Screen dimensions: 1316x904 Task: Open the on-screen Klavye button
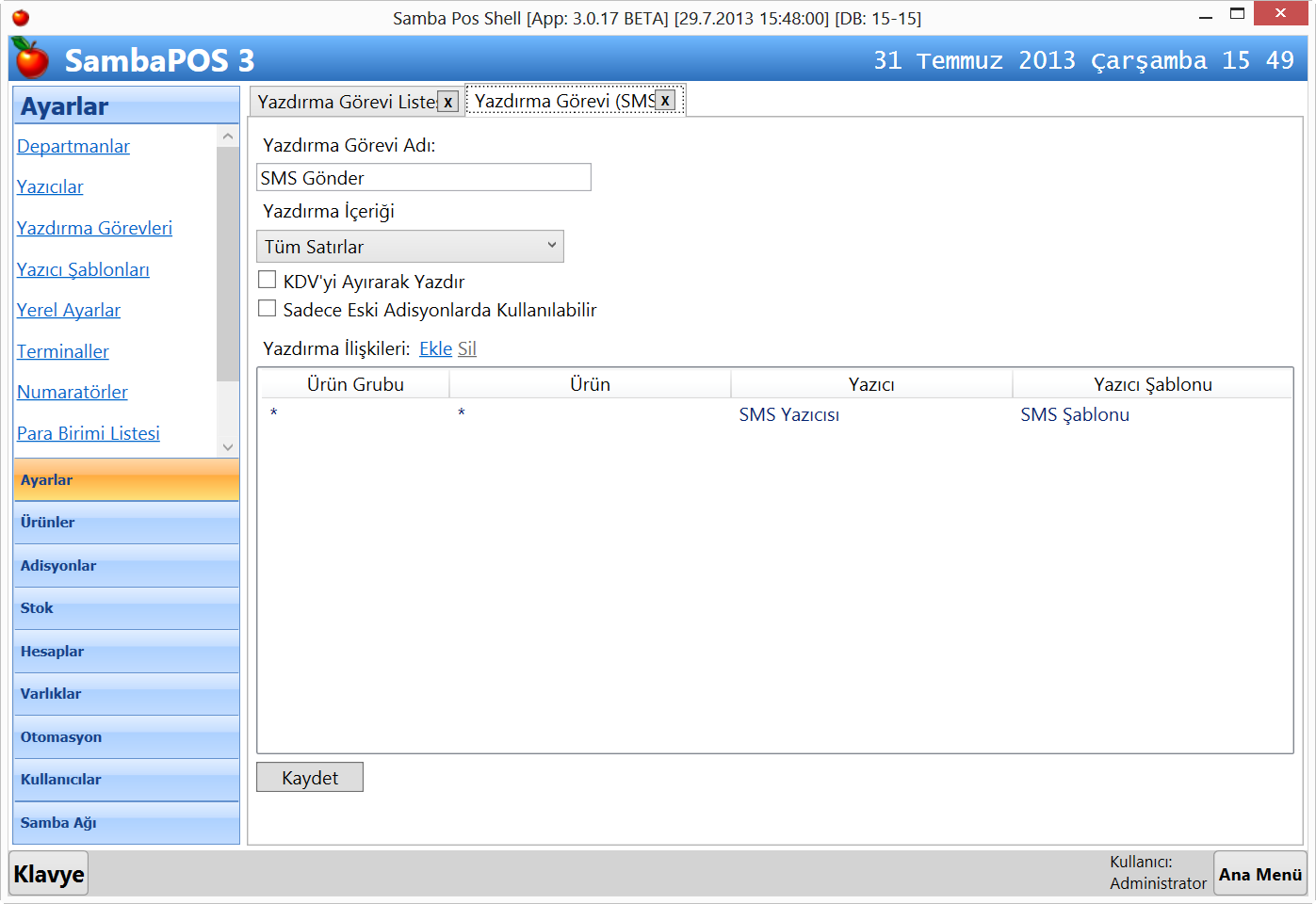(x=49, y=874)
